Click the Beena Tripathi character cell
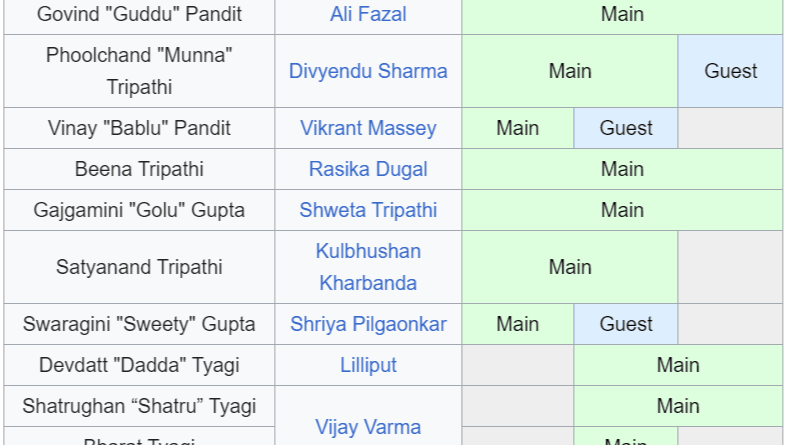 pos(139,169)
